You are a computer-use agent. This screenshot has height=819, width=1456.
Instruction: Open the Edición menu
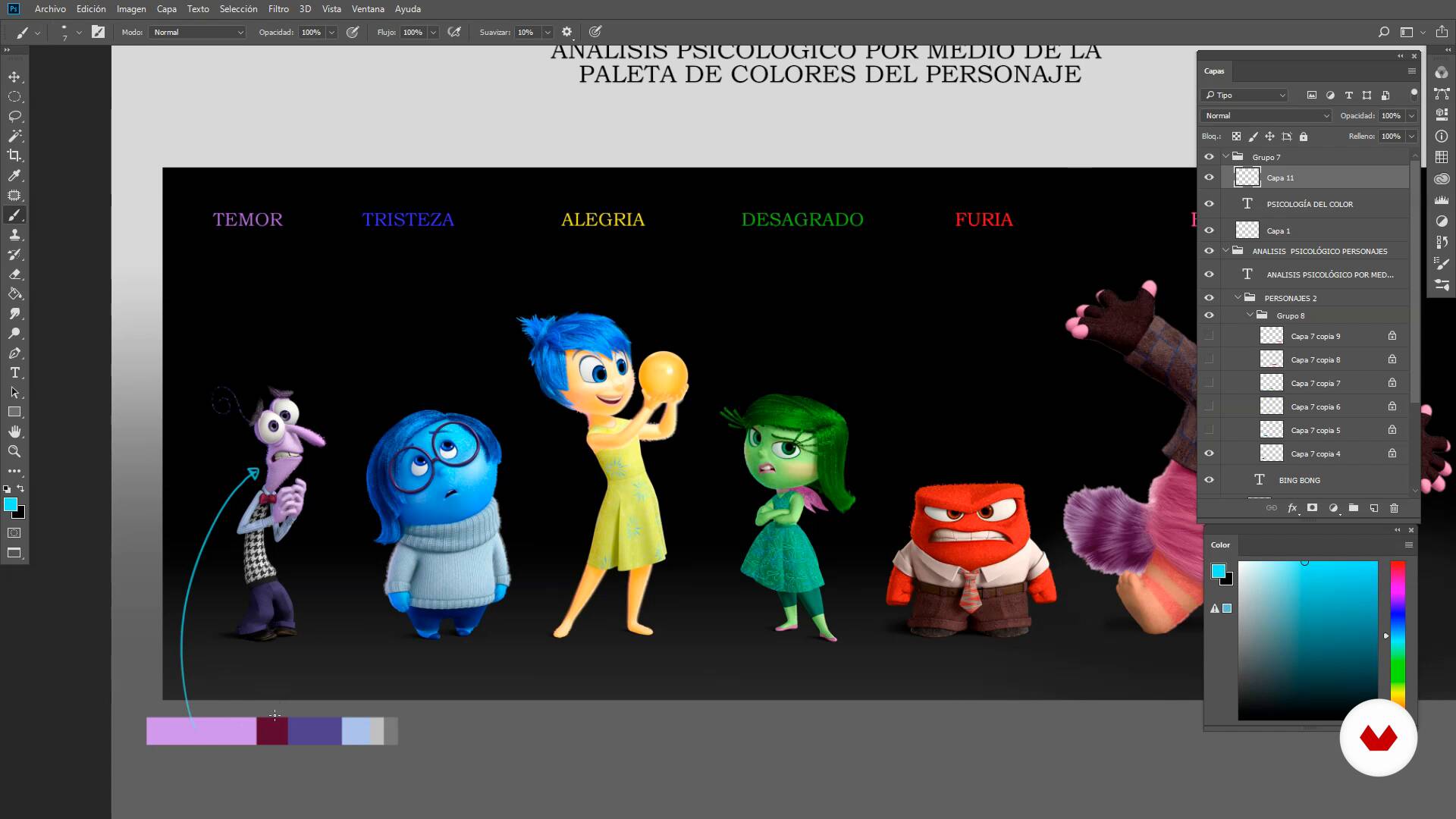91,9
